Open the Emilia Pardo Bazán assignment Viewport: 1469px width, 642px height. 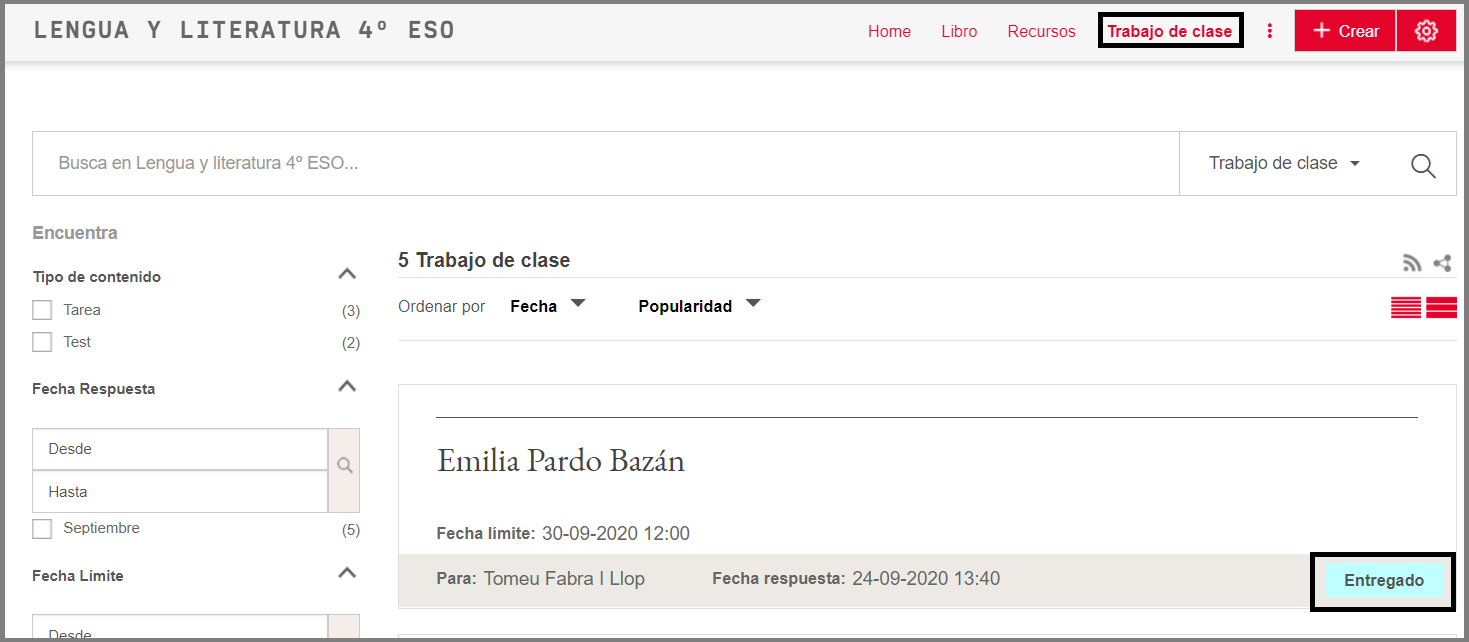pyautogui.click(x=561, y=460)
